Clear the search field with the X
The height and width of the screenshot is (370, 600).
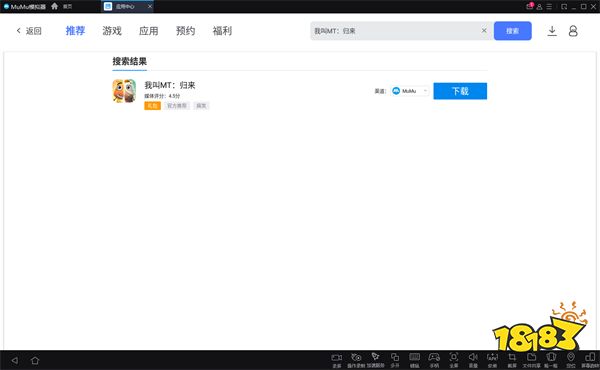[484, 30]
